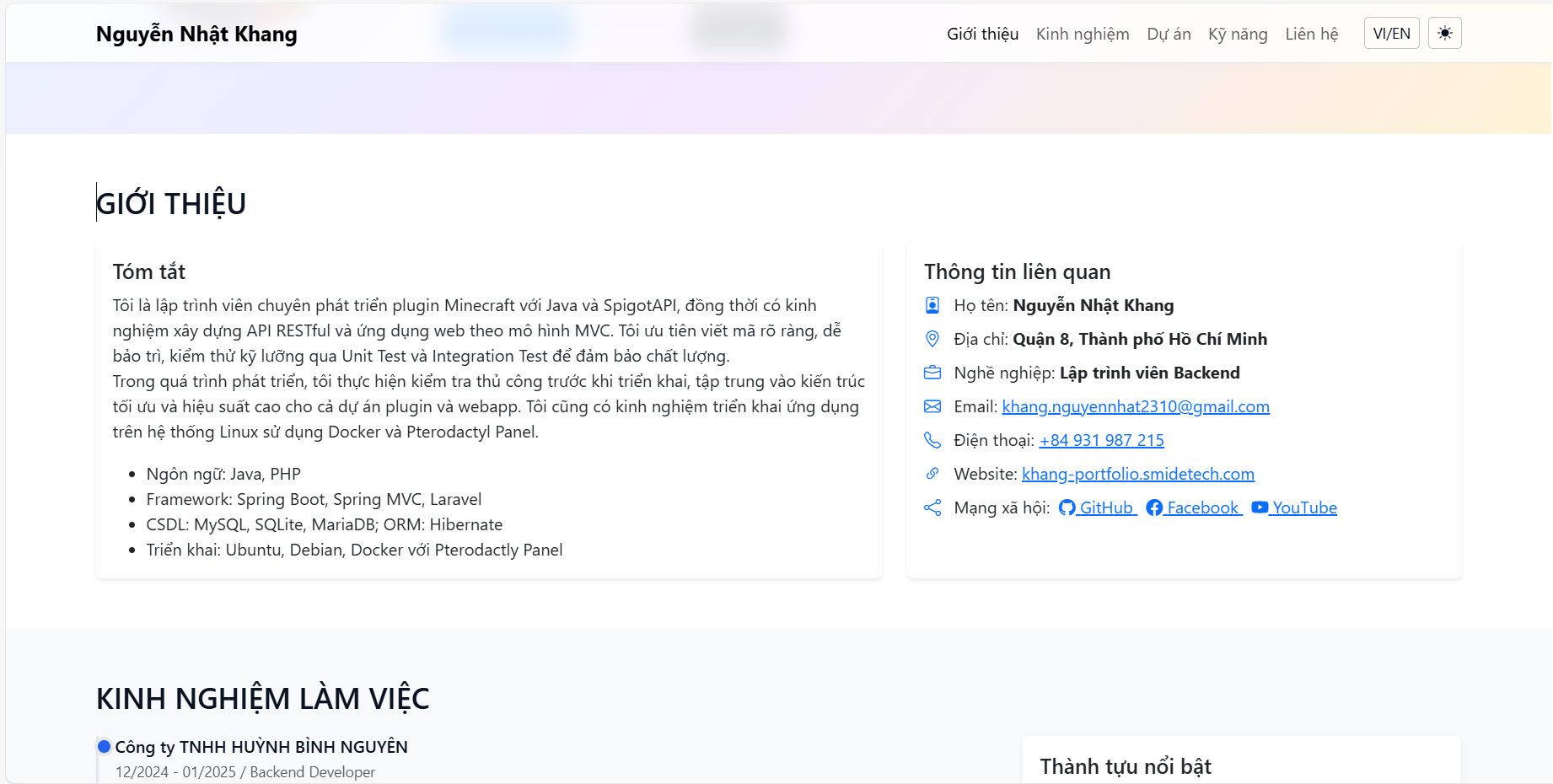Click the briefcase icon beside Nghề nghiệp
Screen dimensions: 1553x784
coord(932,373)
